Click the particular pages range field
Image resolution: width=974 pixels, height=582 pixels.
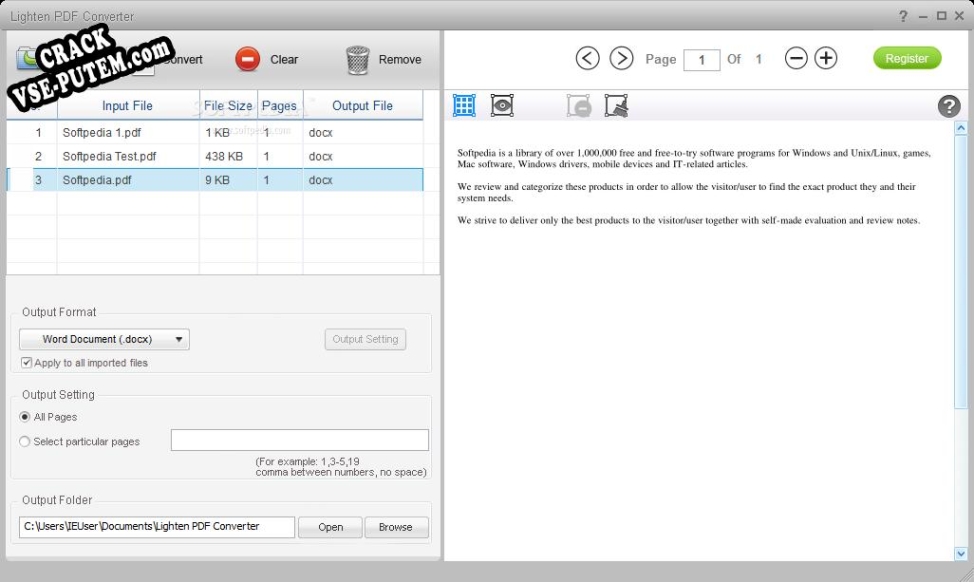click(x=299, y=440)
